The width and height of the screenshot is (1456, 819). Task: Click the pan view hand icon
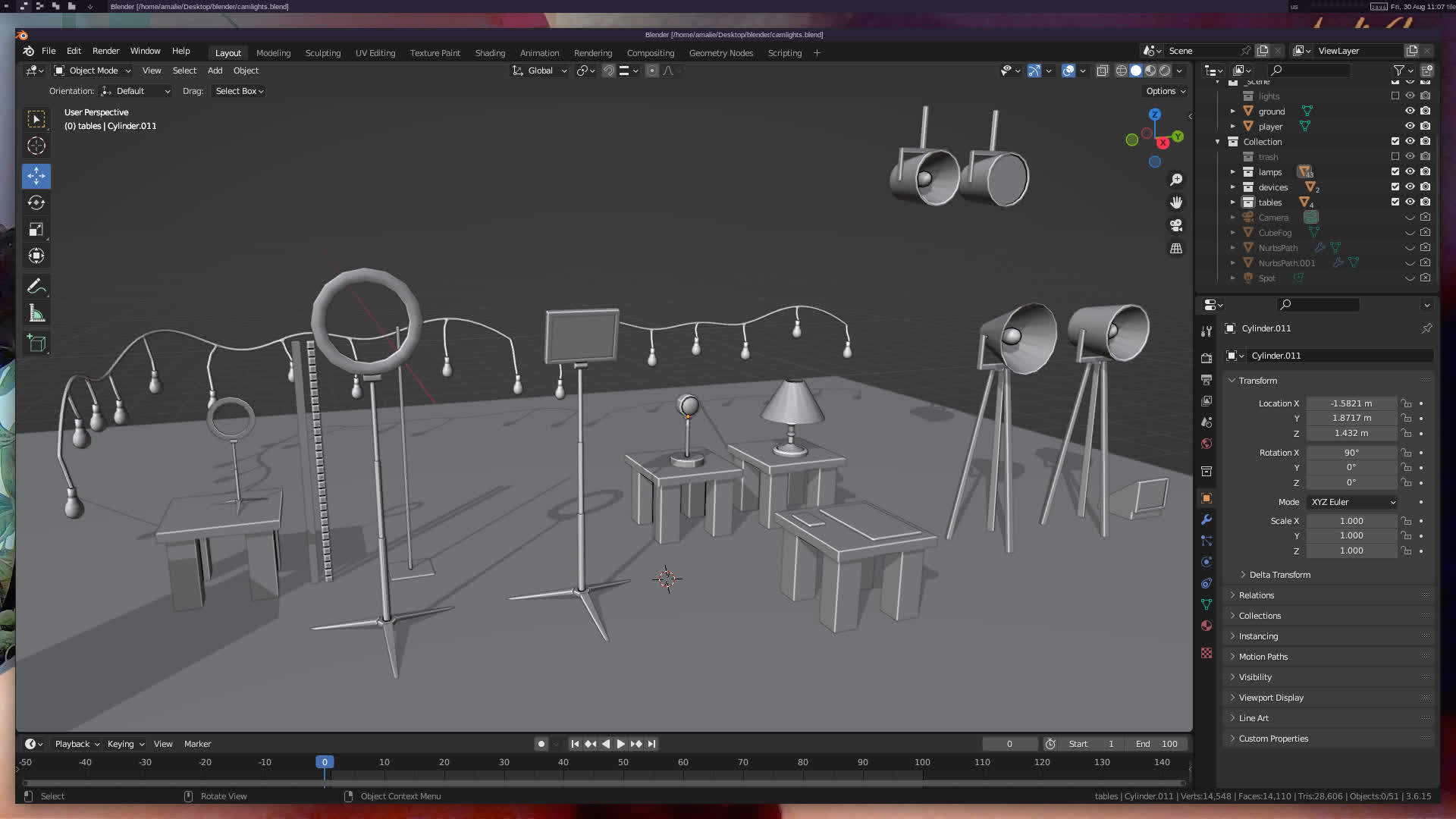click(x=1176, y=202)
